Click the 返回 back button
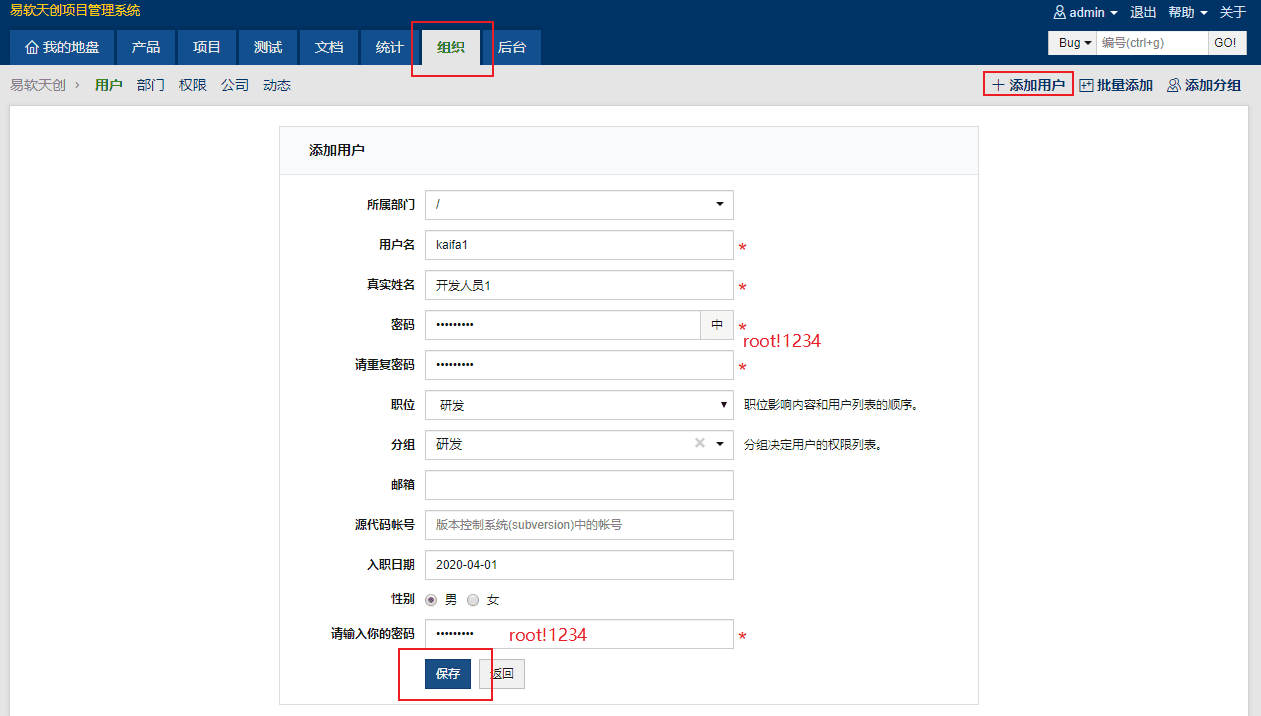Image resolution: width=1261 pixels, height=716 pixels. tap(502, 674)
